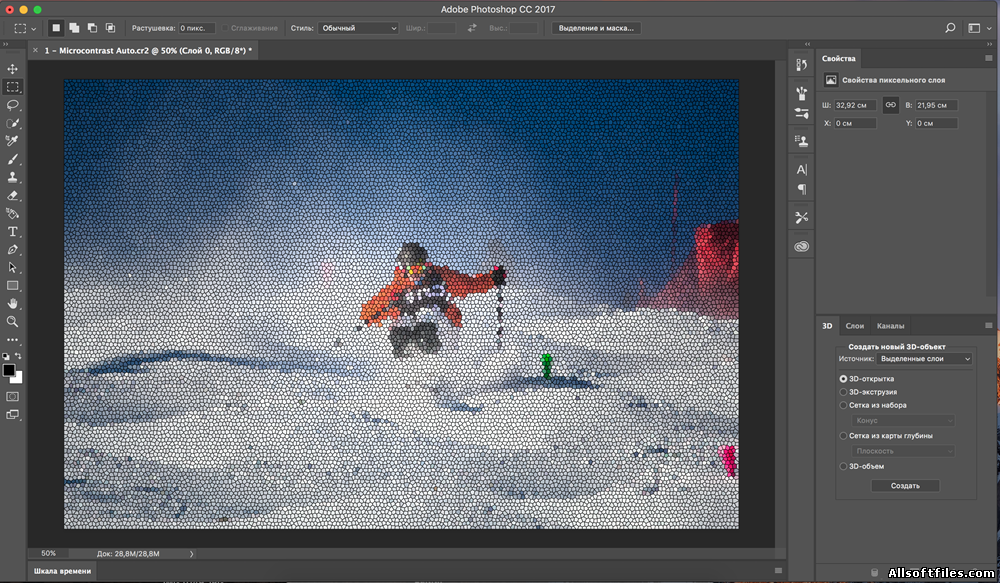
Task: Open the Creative Cloud Libraries panel icon
Action: [x=801, y=246]
